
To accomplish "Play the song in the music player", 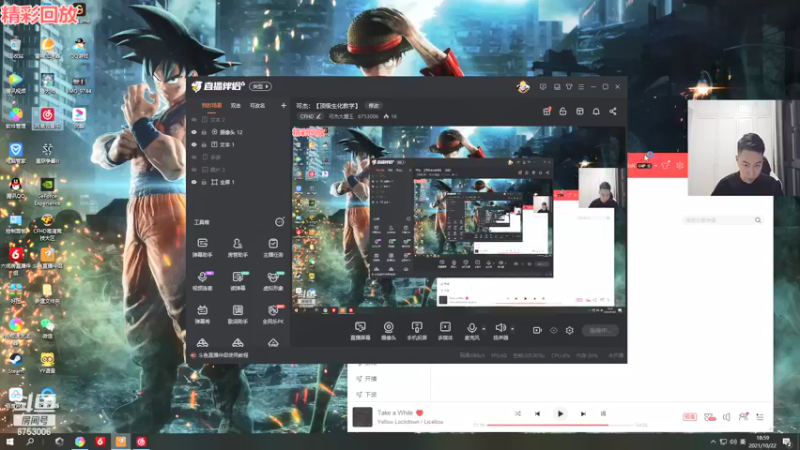I will 560,414.
